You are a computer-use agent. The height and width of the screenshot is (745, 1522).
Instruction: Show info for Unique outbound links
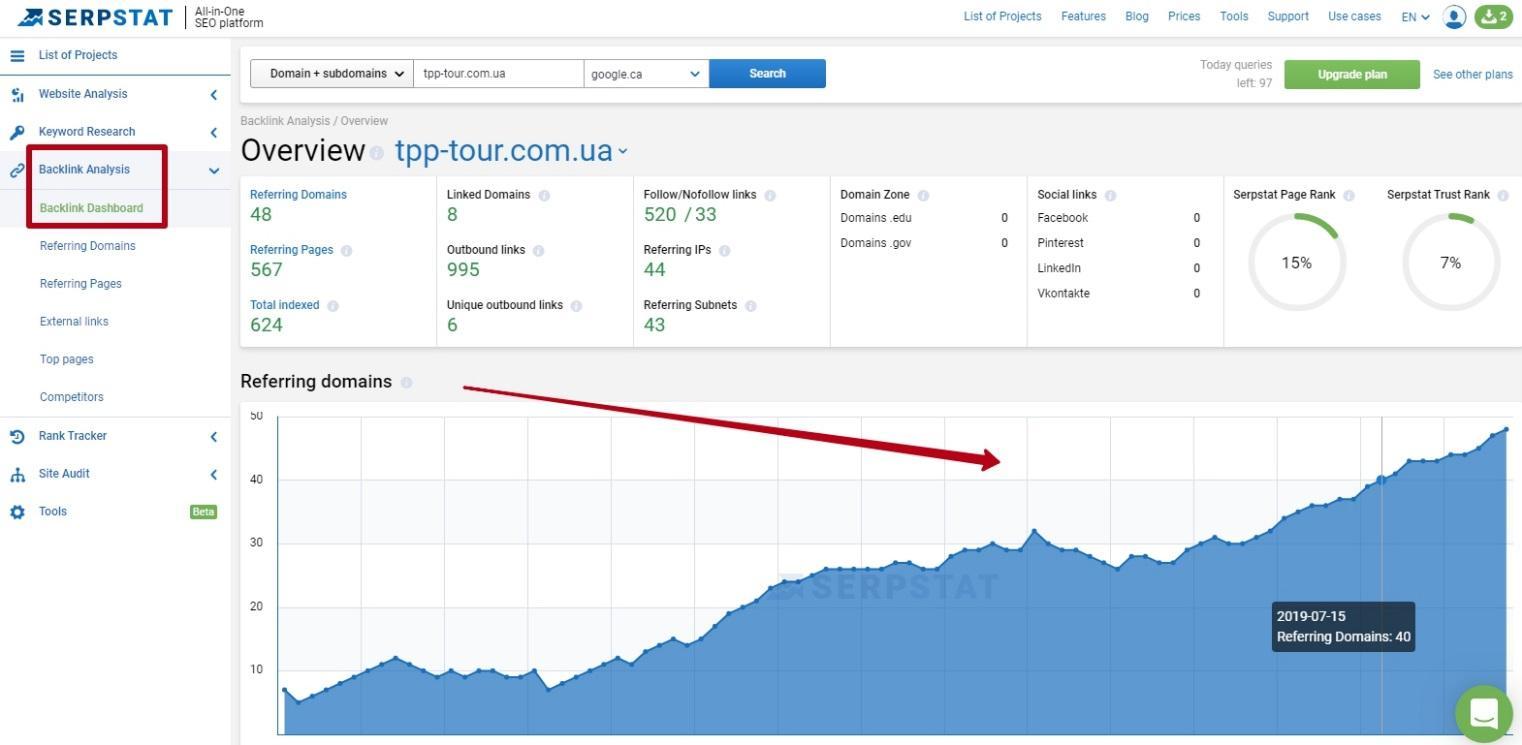pos(576,306)
